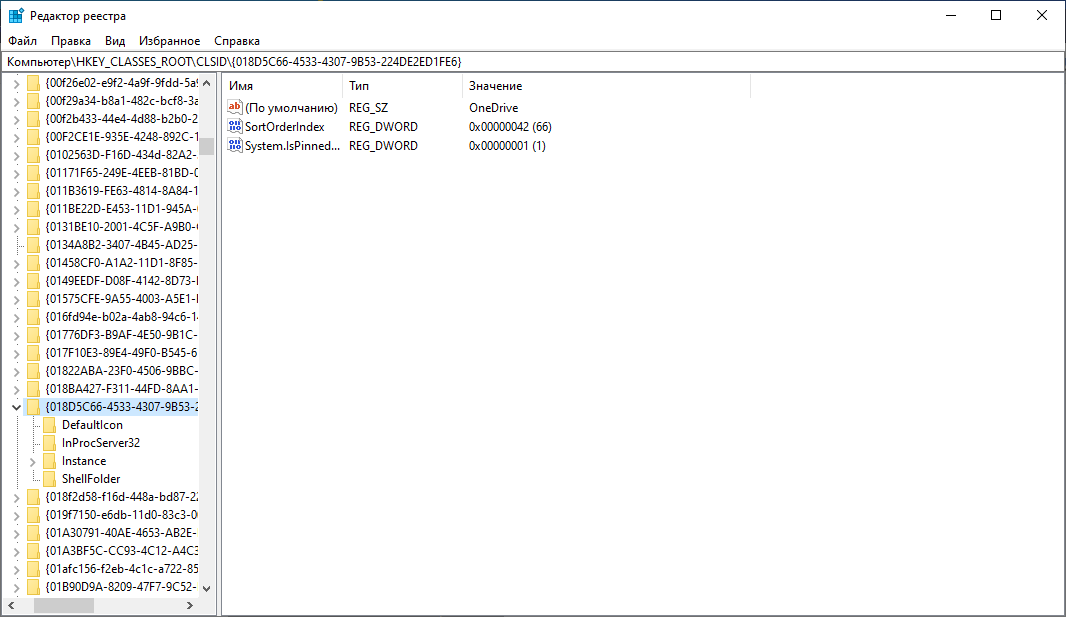Expand the {018f2d58-f16d-448a key
This screenshot has height=617, width=1066.
15,497
